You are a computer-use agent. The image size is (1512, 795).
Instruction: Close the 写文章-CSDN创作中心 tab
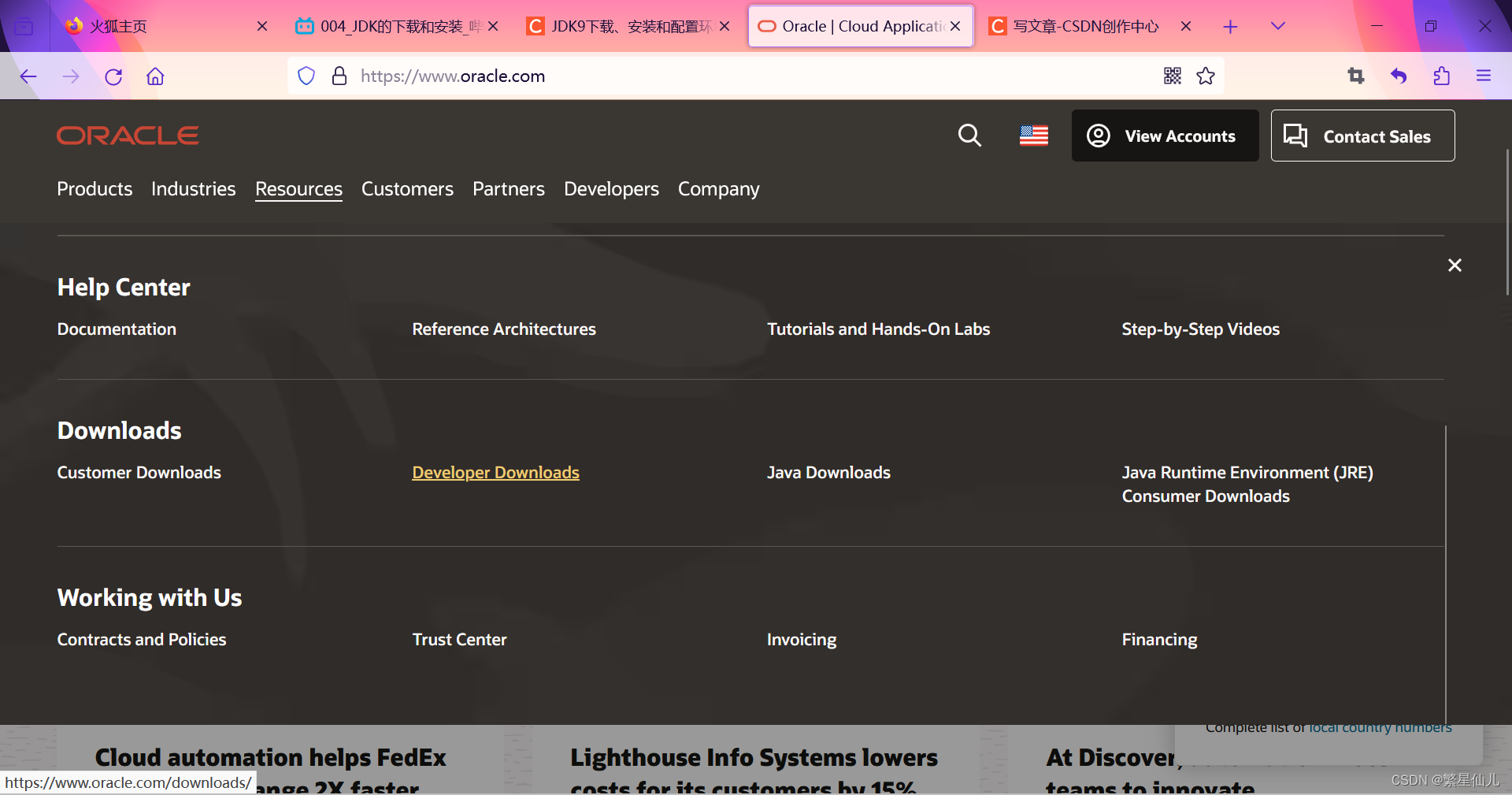[1186, 26]
